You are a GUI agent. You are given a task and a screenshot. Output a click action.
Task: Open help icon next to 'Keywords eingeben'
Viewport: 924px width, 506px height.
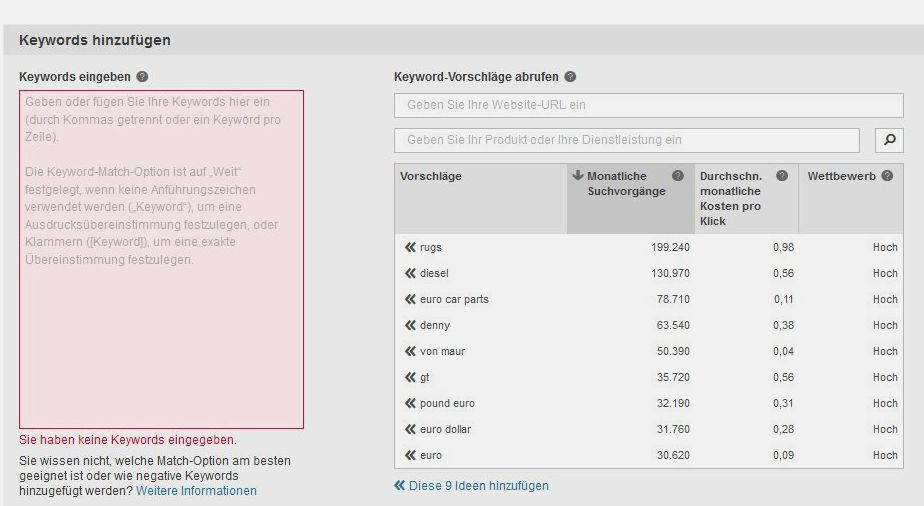[x=142, y=77]
